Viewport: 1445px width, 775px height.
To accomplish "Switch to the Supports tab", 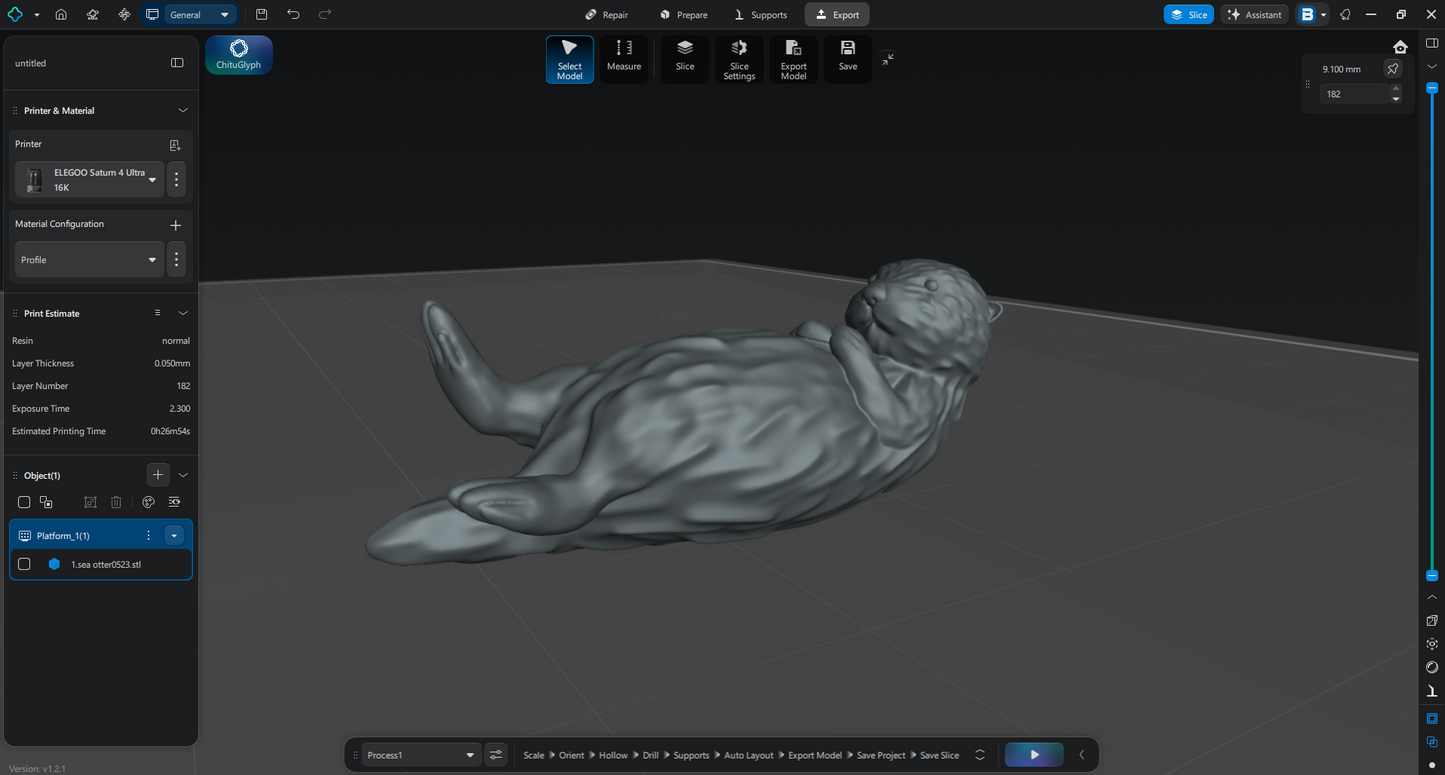I will point(761,15).
